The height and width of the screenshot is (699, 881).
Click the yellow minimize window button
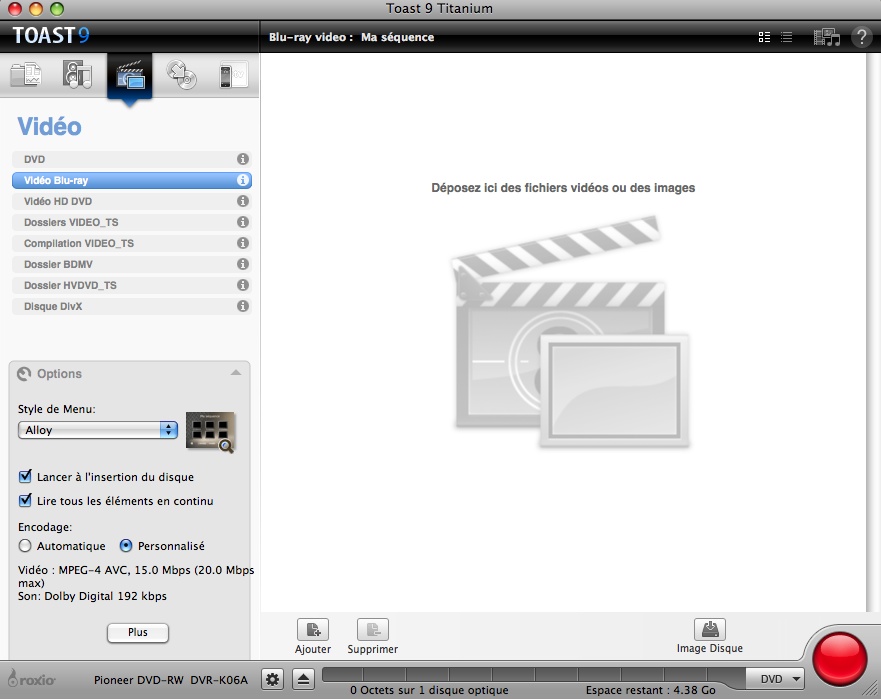tap(36, 8)
